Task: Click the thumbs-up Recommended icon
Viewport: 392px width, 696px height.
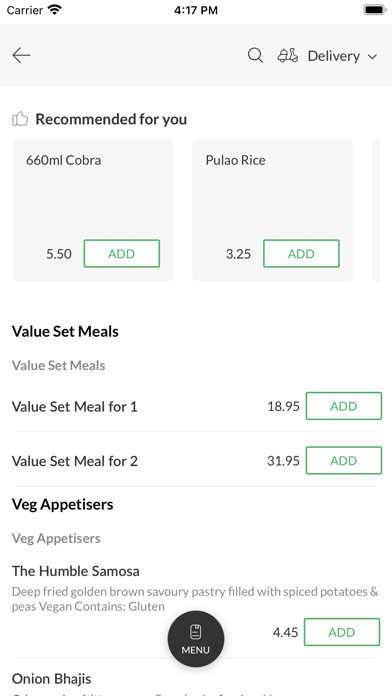Action: coord(20,119)
